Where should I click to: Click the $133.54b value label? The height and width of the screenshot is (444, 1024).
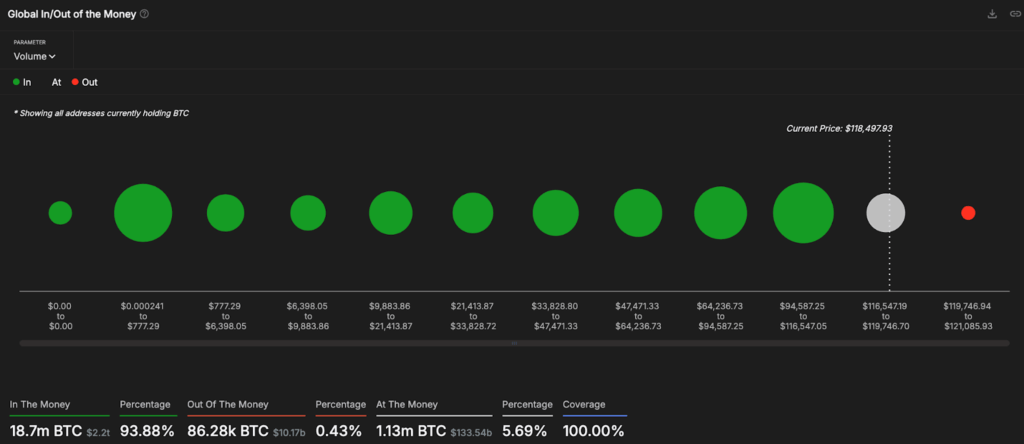(x=470, y=432)
